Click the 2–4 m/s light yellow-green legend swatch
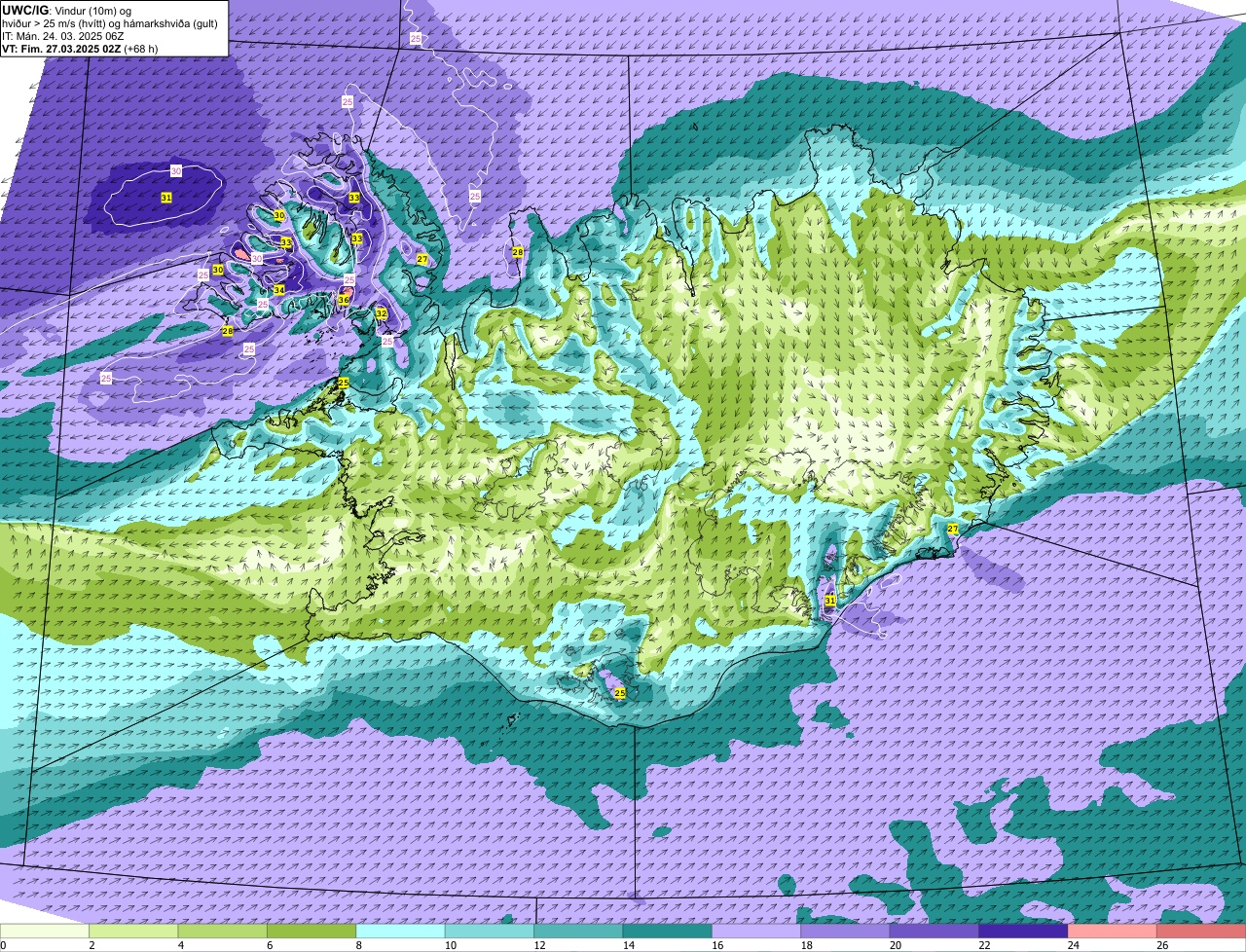Viewport: 1246px width, 952px height. [x=133, y=931]
